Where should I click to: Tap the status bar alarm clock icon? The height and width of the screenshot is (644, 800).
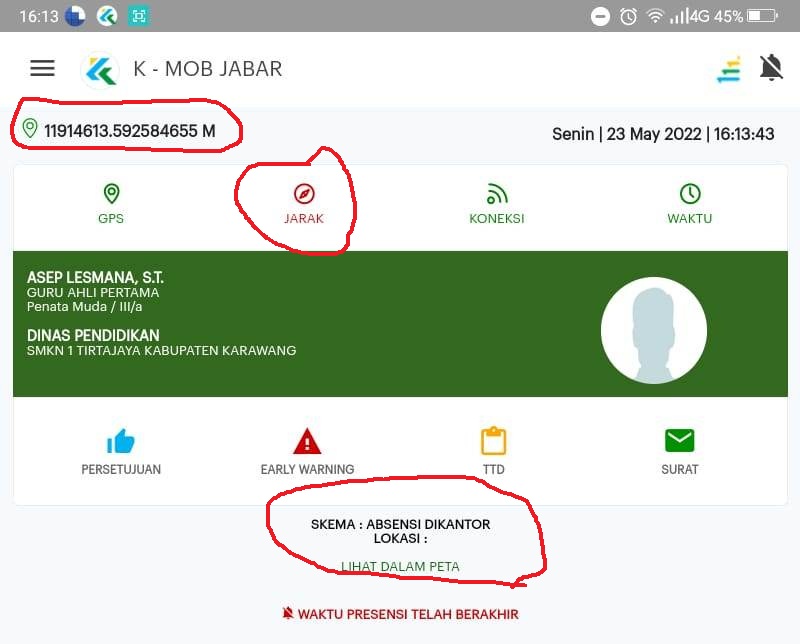[628, 16]
